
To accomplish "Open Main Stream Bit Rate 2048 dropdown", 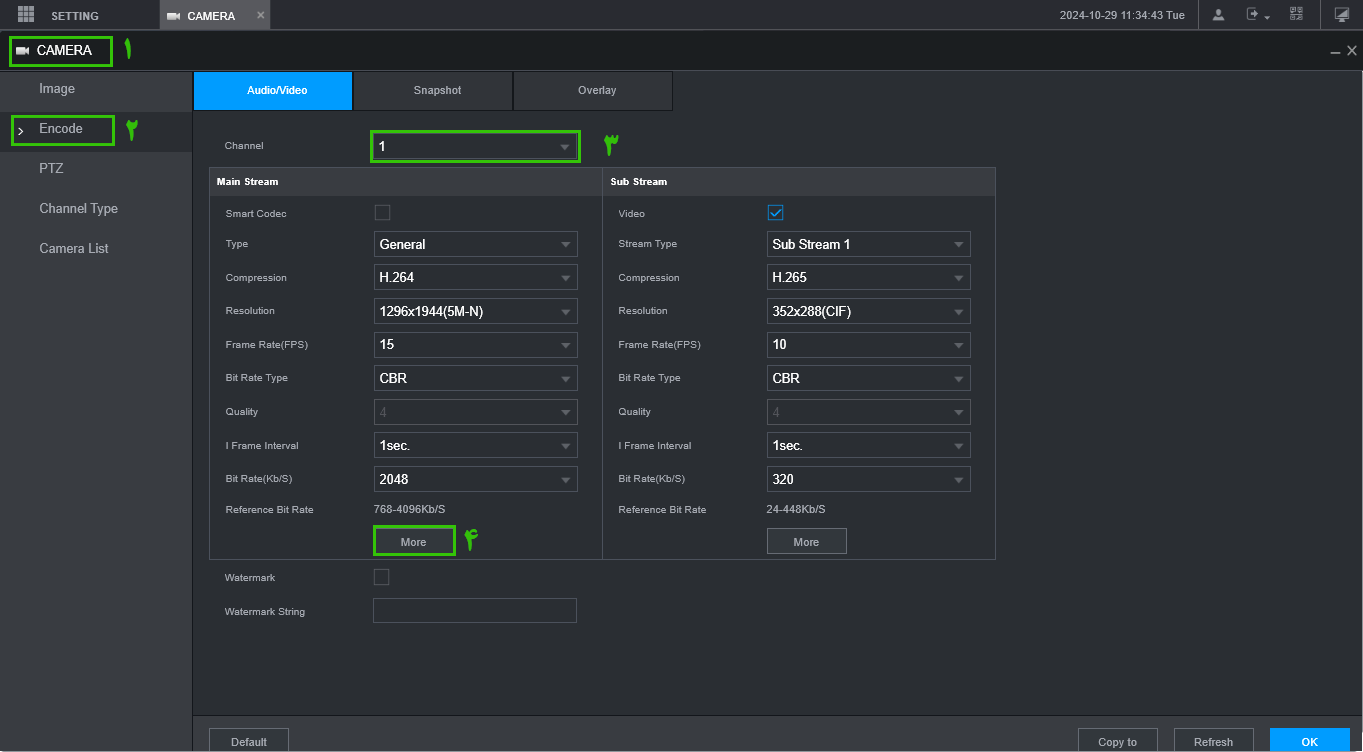I will 475,479.
